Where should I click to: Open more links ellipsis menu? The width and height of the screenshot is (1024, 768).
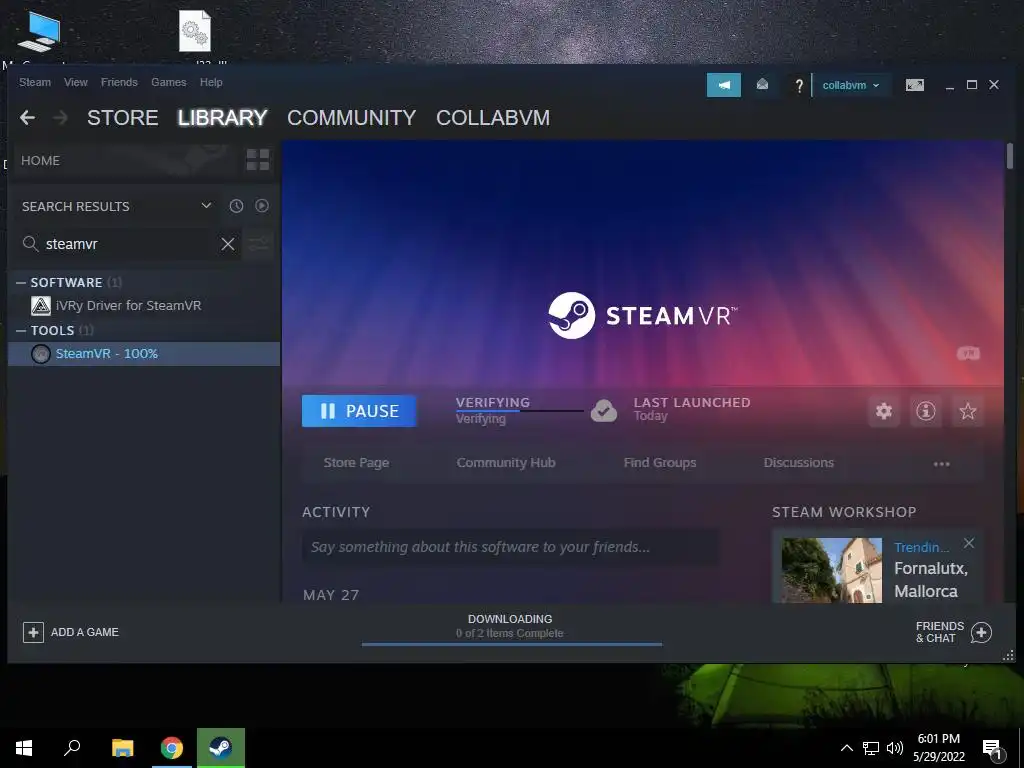point(941,464)
